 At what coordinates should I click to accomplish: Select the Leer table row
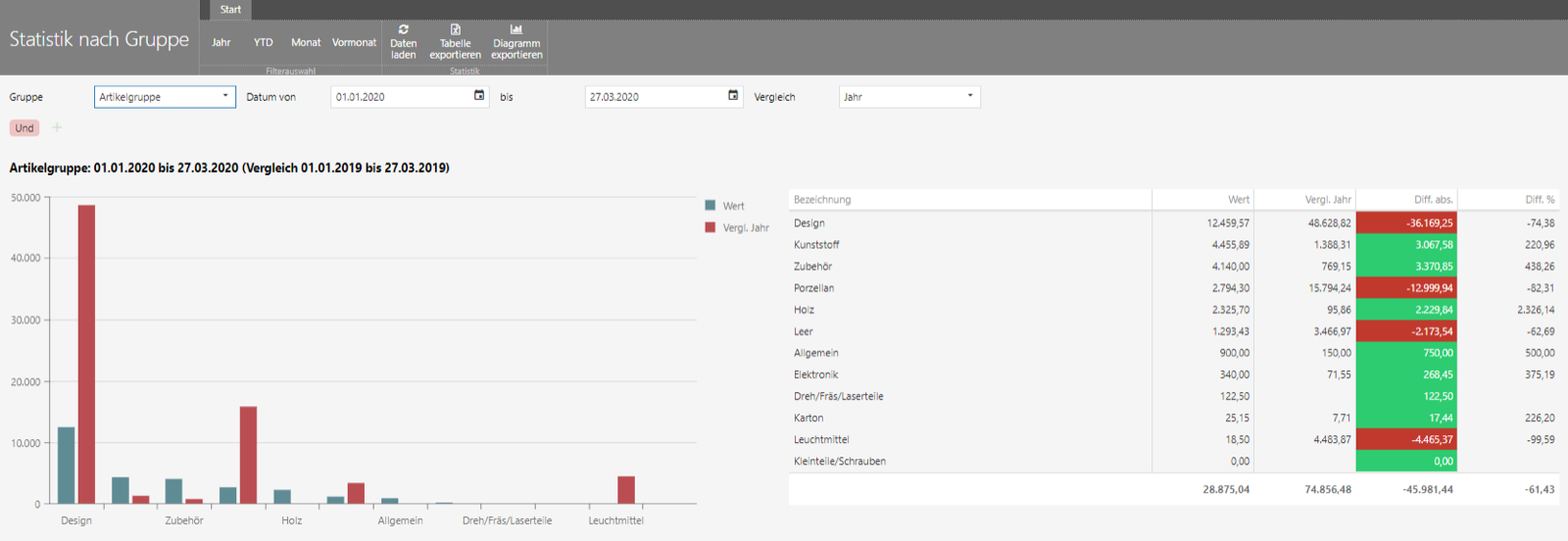point(1174,331)
